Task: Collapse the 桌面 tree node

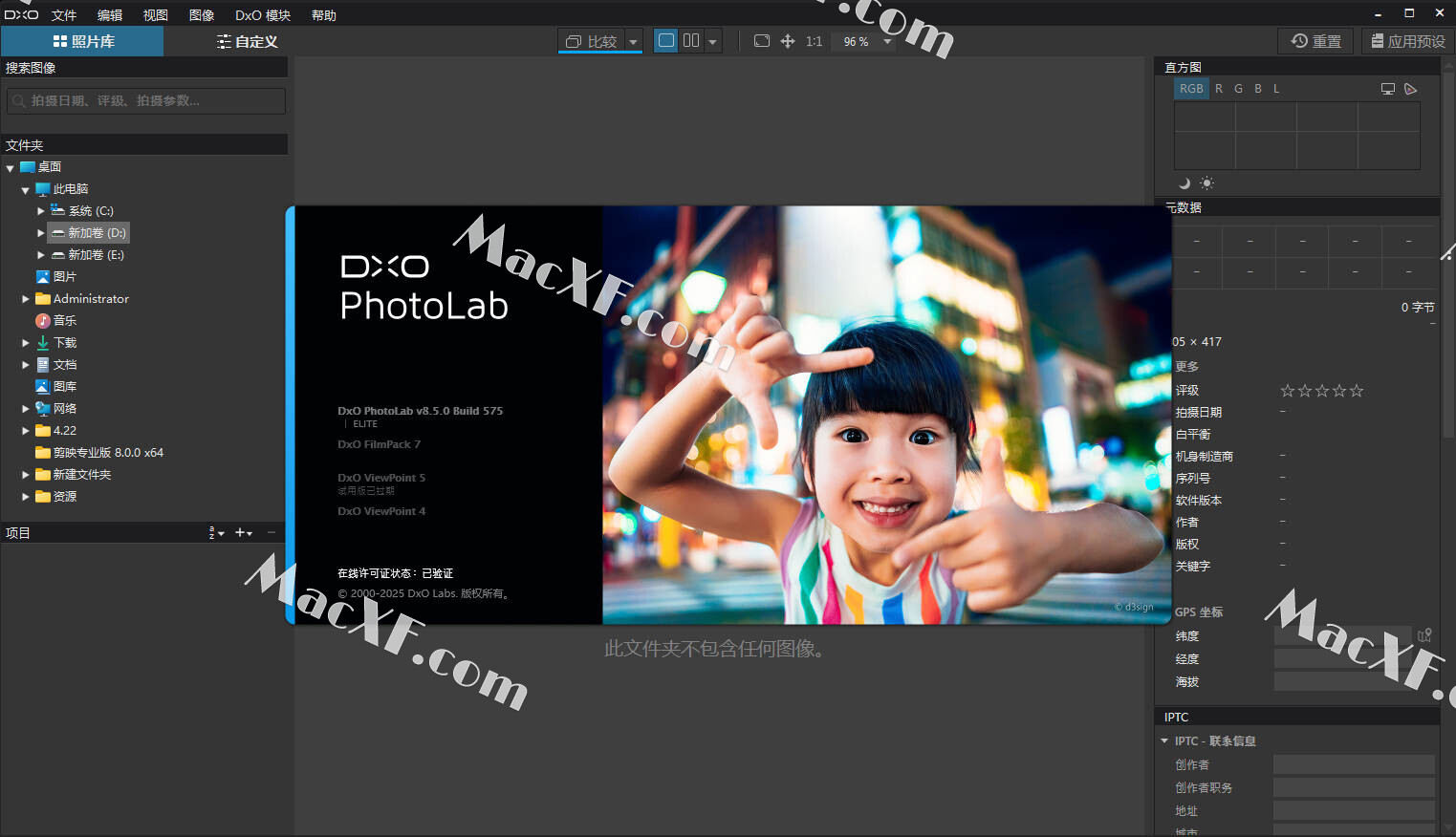Action: (11, 168)
